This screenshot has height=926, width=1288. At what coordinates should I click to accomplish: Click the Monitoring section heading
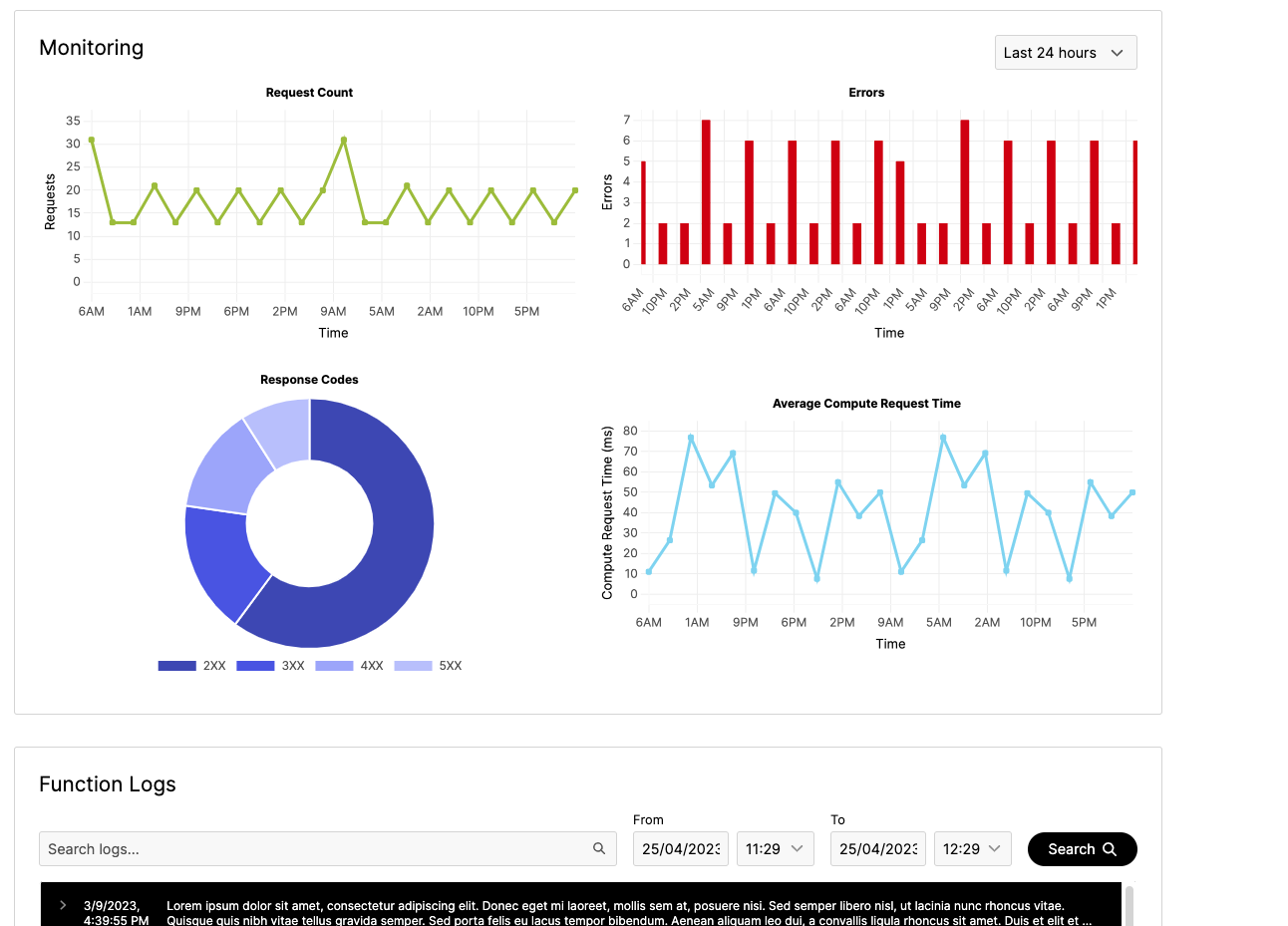92,48
